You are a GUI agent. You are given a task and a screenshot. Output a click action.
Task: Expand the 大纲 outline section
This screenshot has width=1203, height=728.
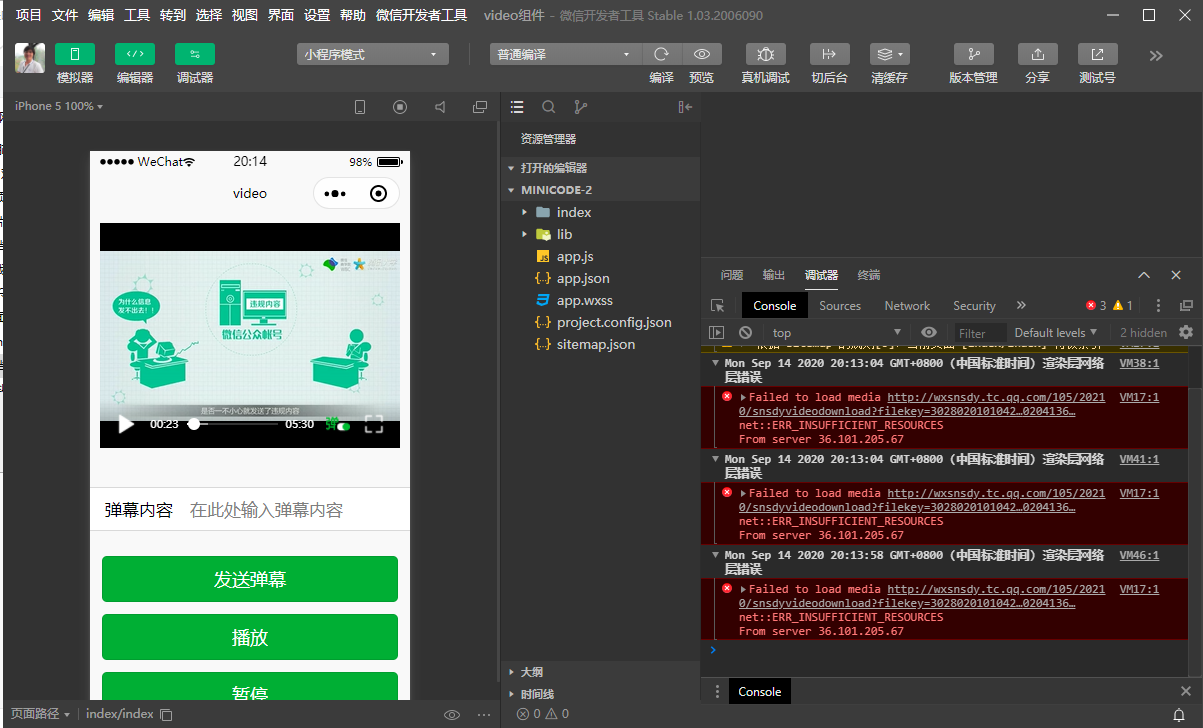pyautogui.click(x=600, y=672)
